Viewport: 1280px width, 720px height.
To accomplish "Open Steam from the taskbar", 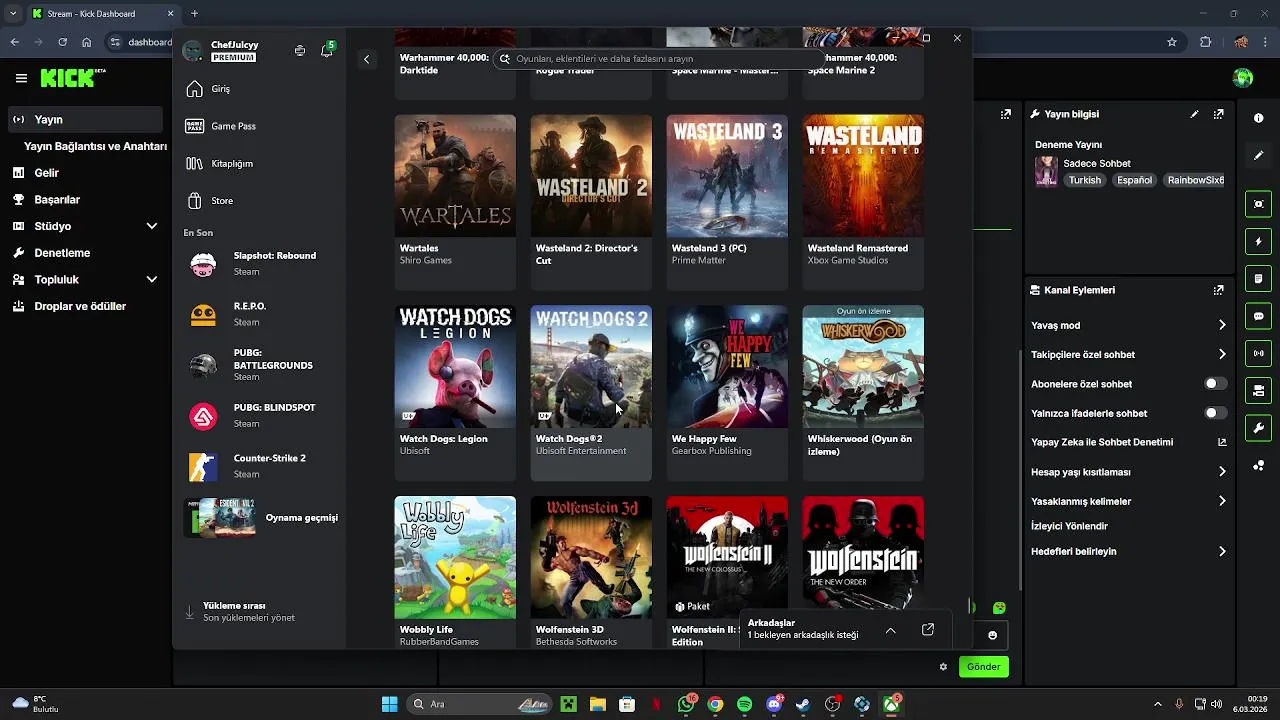I will [803, 705].
